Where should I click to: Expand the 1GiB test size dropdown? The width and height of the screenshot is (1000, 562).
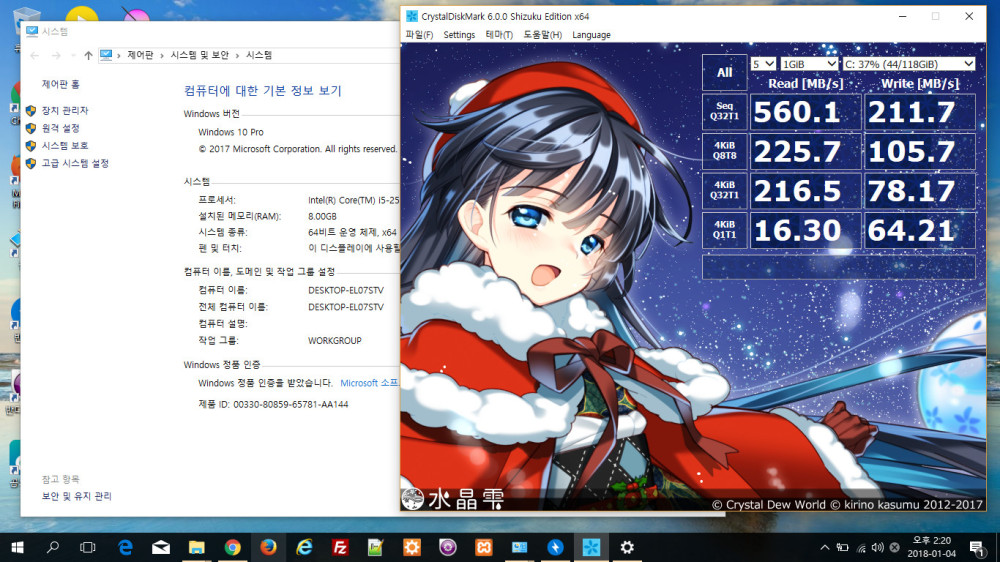click(x=810, y=64)
